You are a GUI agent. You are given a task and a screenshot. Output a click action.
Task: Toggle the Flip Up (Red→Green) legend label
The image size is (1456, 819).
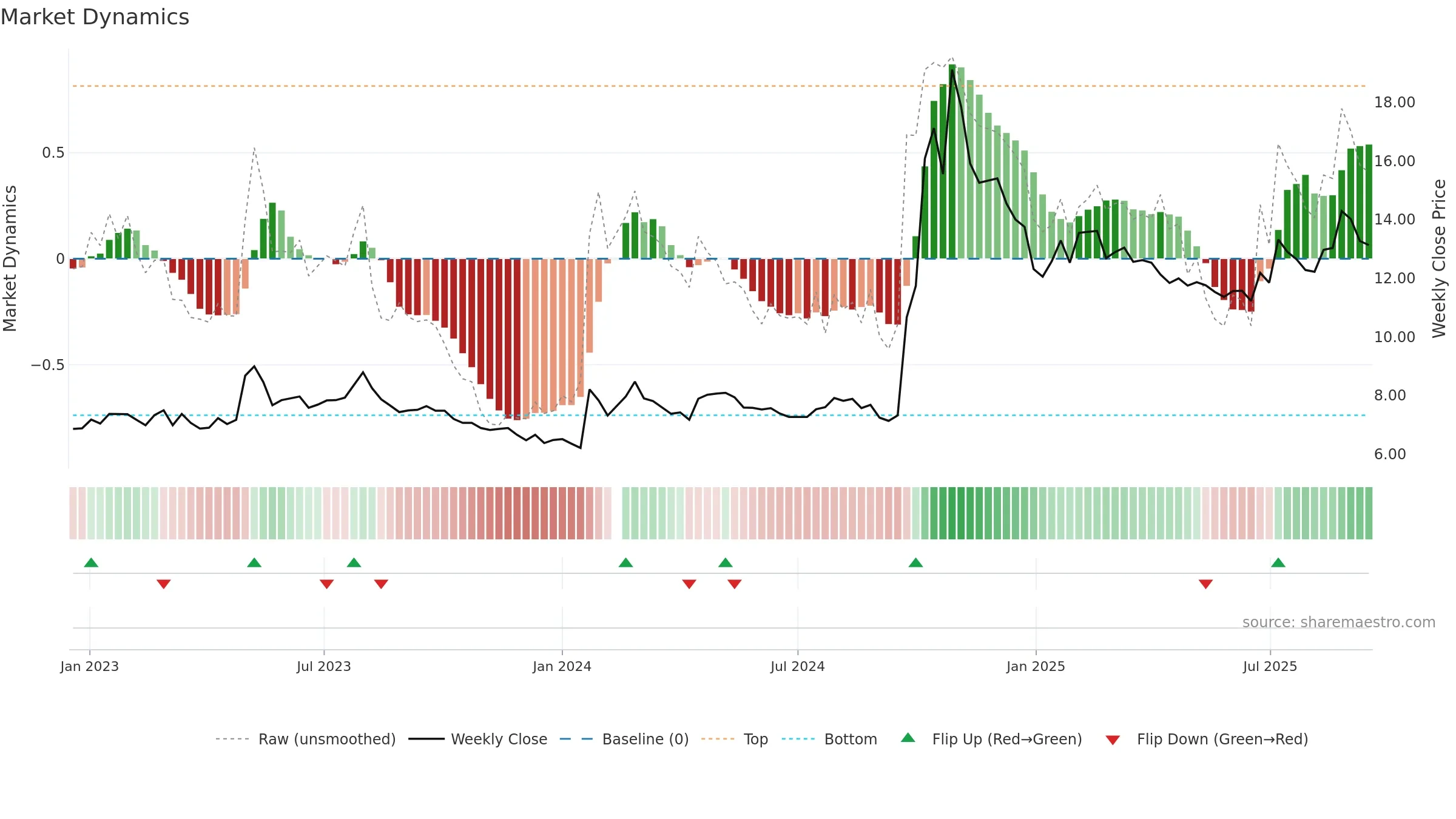pyautogui.click(x=1007, y=739)
